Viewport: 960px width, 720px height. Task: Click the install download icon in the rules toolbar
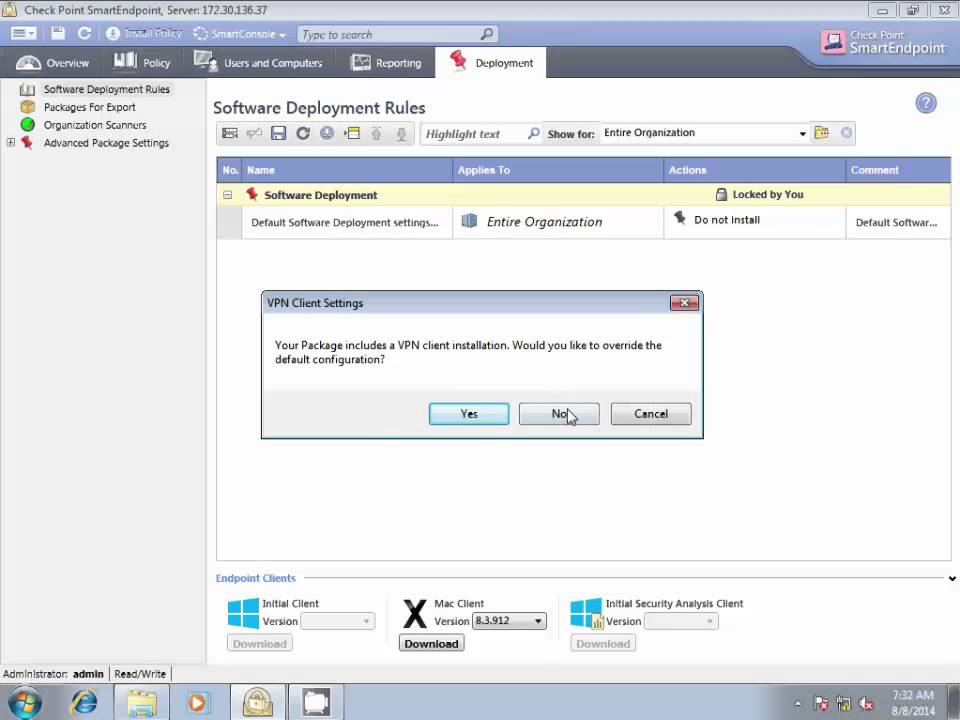(327, 133)
